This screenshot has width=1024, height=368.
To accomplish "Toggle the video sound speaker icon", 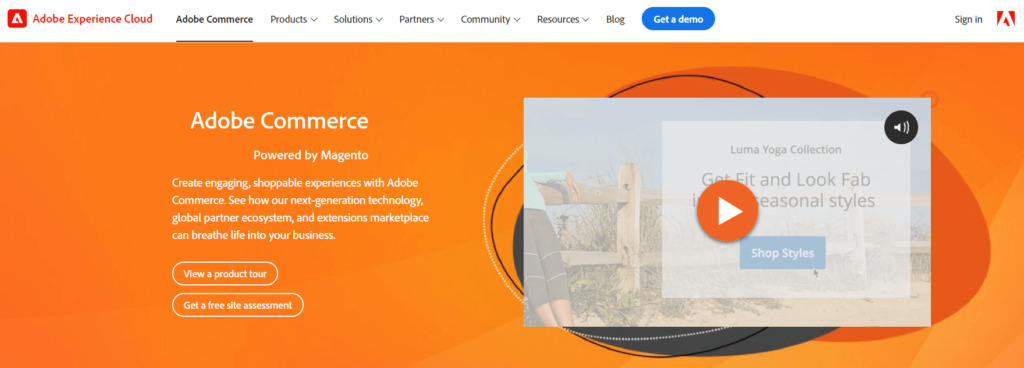I will [x=901, y=127].
